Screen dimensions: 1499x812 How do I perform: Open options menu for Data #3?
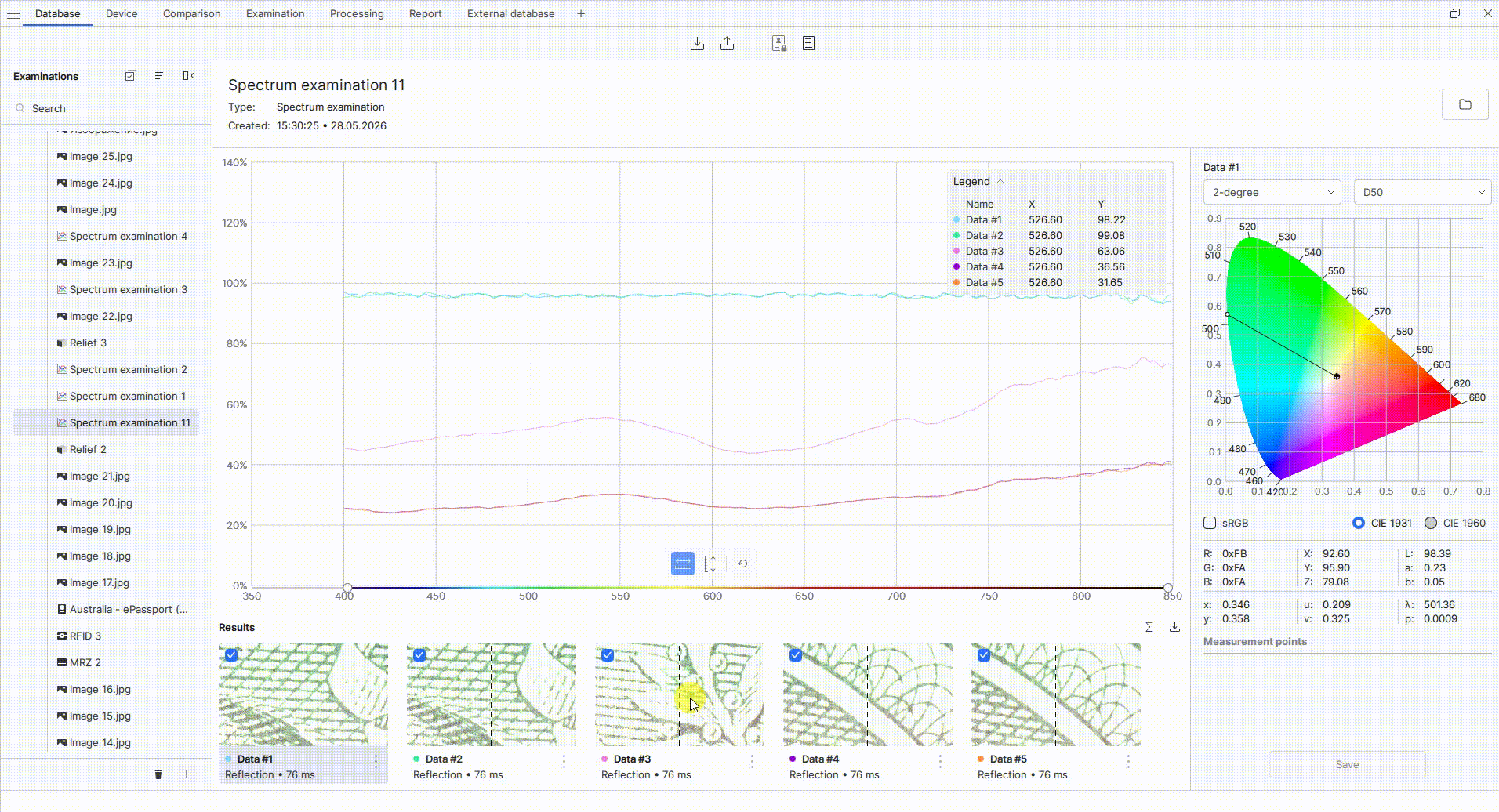pyautogui.click(x=752, y=761)
